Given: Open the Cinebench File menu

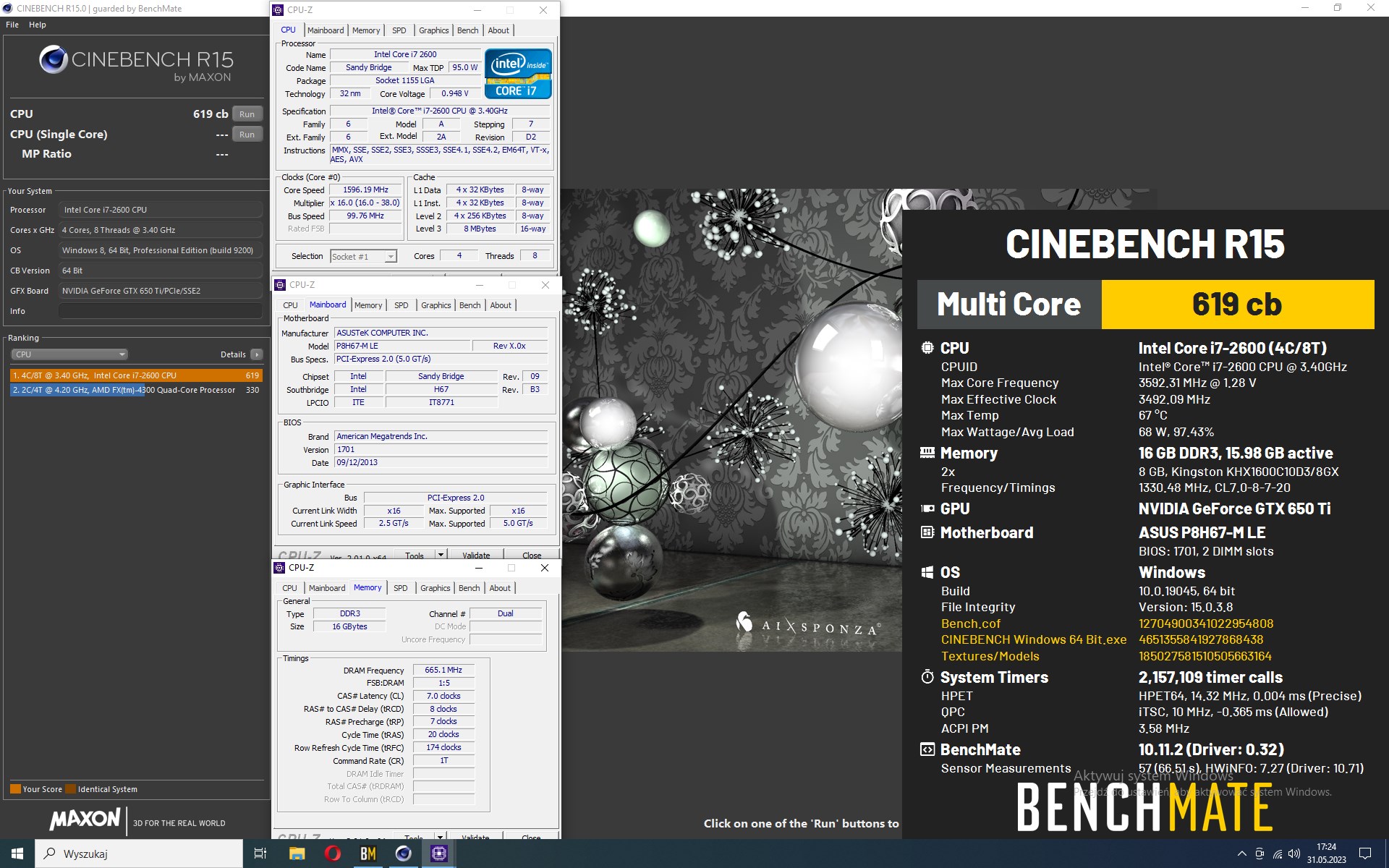Looking at the screenshot, I should pos(12,25).
